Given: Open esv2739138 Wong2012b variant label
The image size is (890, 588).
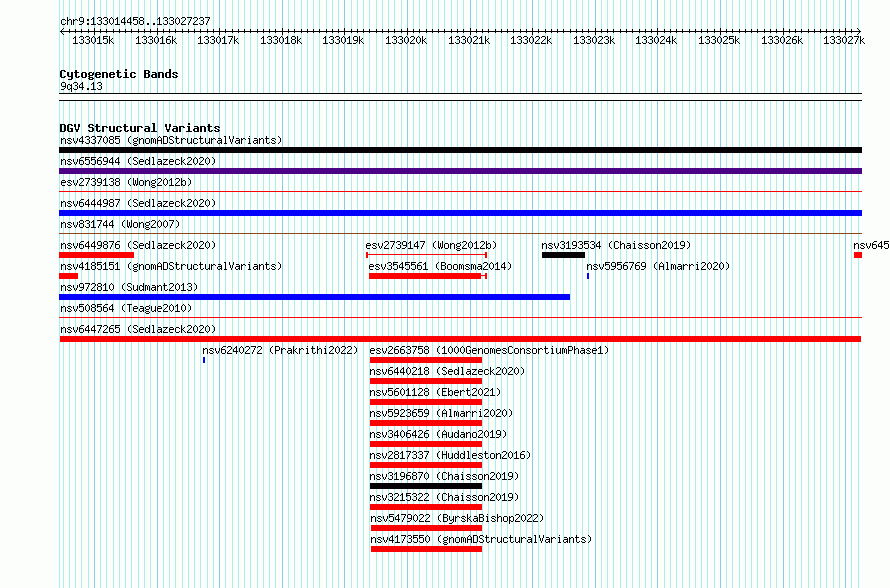Looking at the screenshot, I should pos(126,182).
